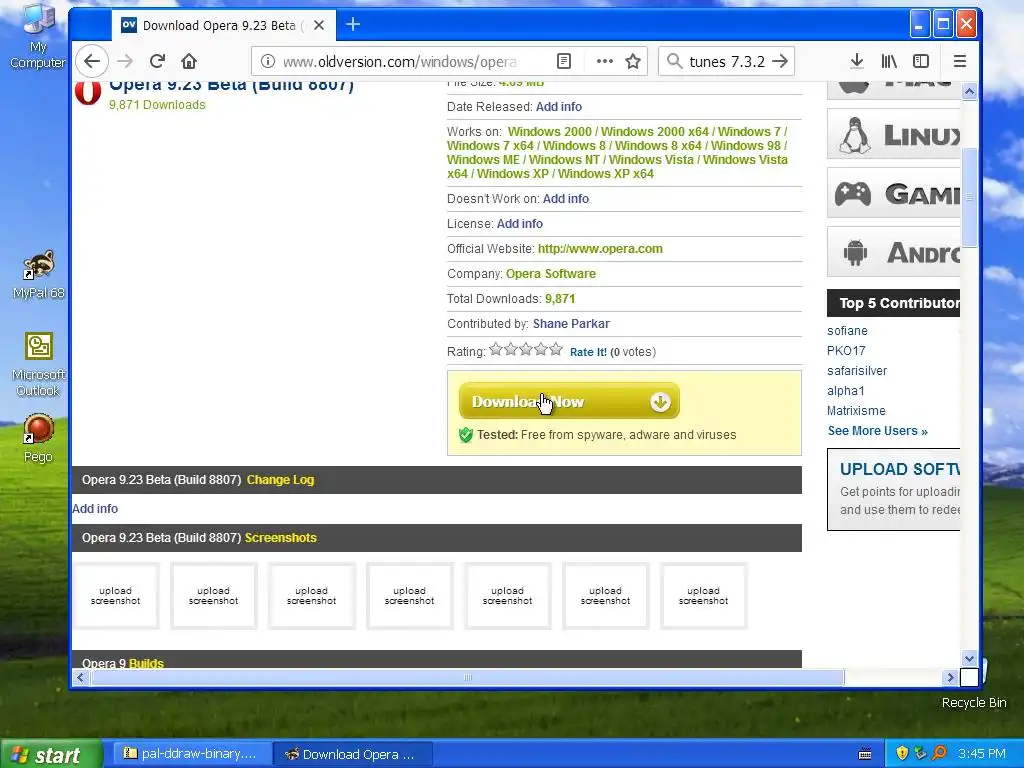Open contributor PKO17's profile
Viewport: 1024px width, 768px height.
846,351
